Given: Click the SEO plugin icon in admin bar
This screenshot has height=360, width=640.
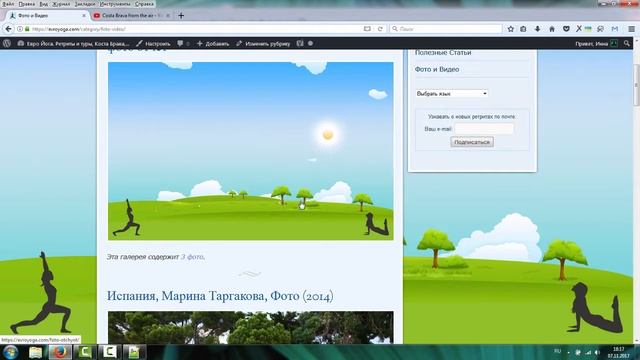Looking at the screenshot, I should click(x=300, y=43).
